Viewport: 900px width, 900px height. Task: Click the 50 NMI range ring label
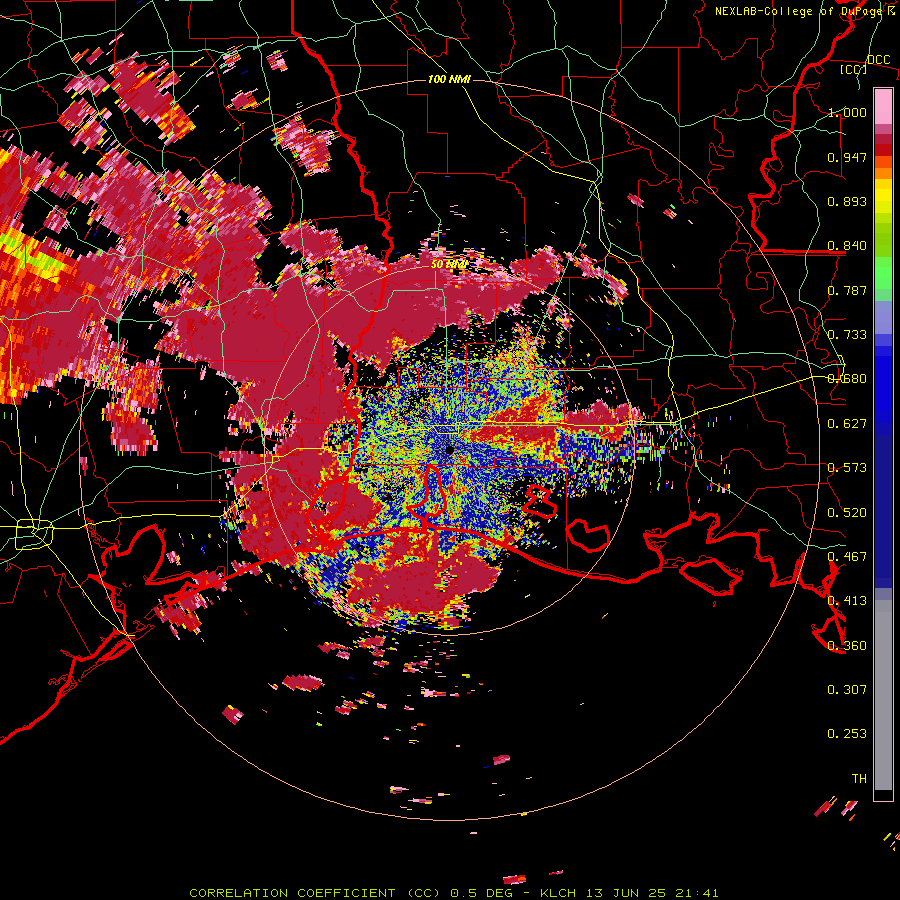449,265
